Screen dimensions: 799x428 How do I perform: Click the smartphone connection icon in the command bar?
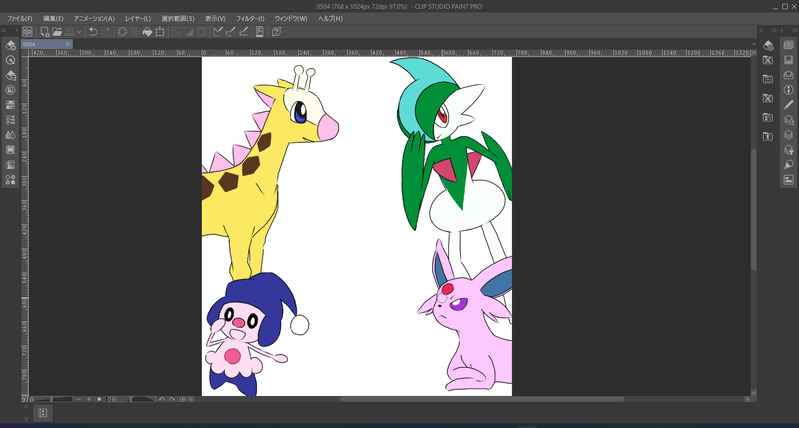click(259, 32)
